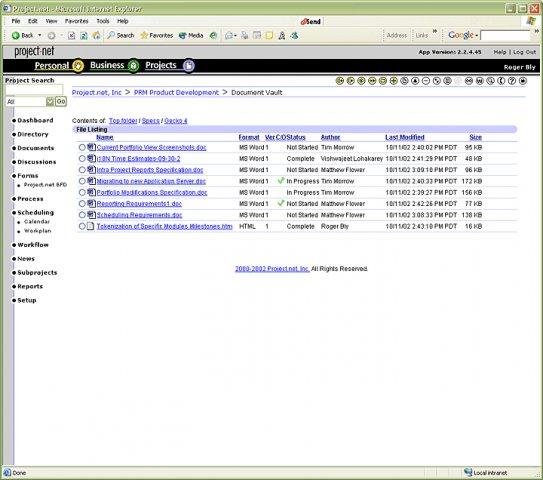Click the Projects tab blue round icon
The width and height of the screenshot is (543, 480).
pos(189,65)
